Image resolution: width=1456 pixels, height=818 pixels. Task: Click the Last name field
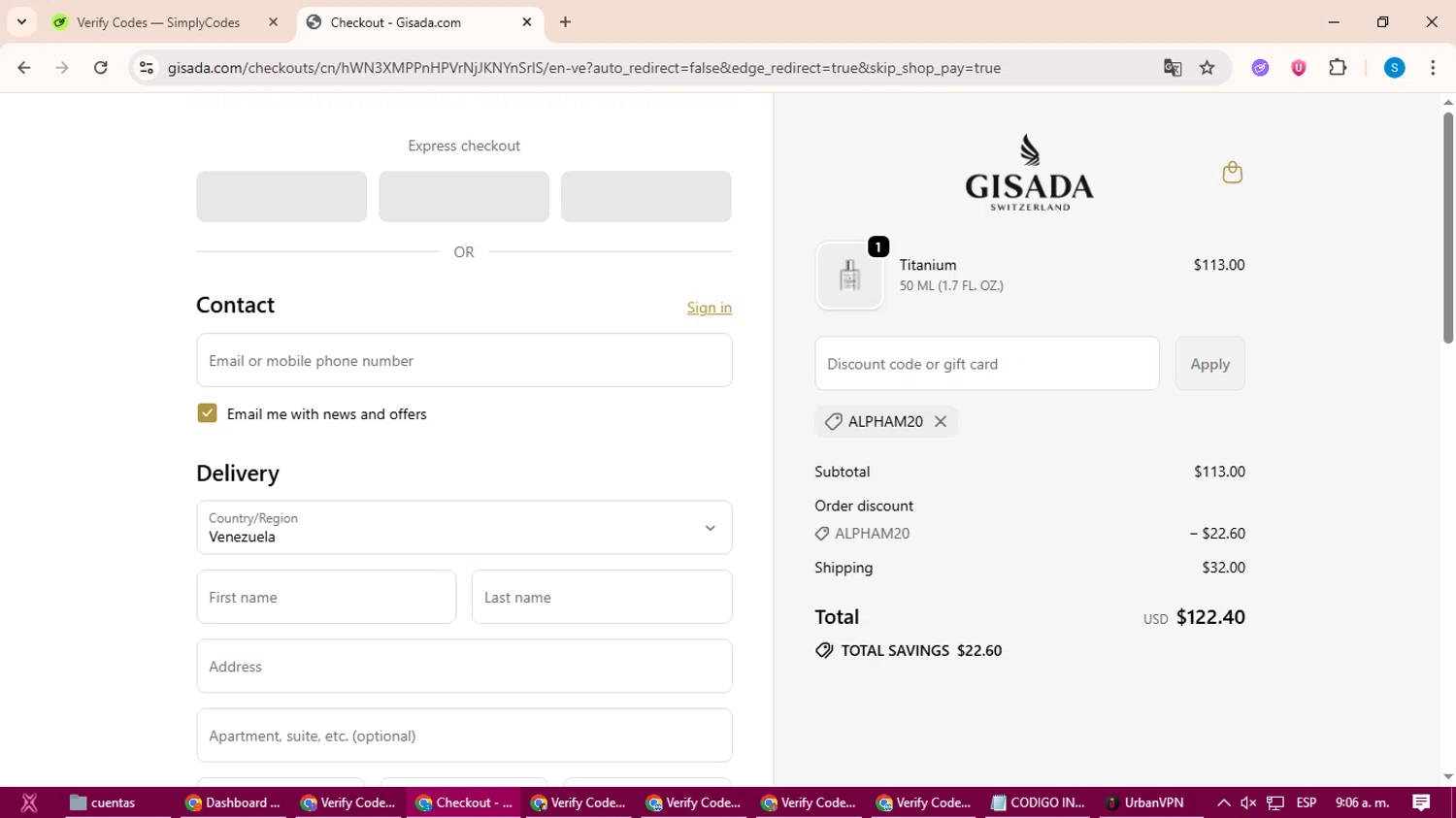[x=602, y=597]
